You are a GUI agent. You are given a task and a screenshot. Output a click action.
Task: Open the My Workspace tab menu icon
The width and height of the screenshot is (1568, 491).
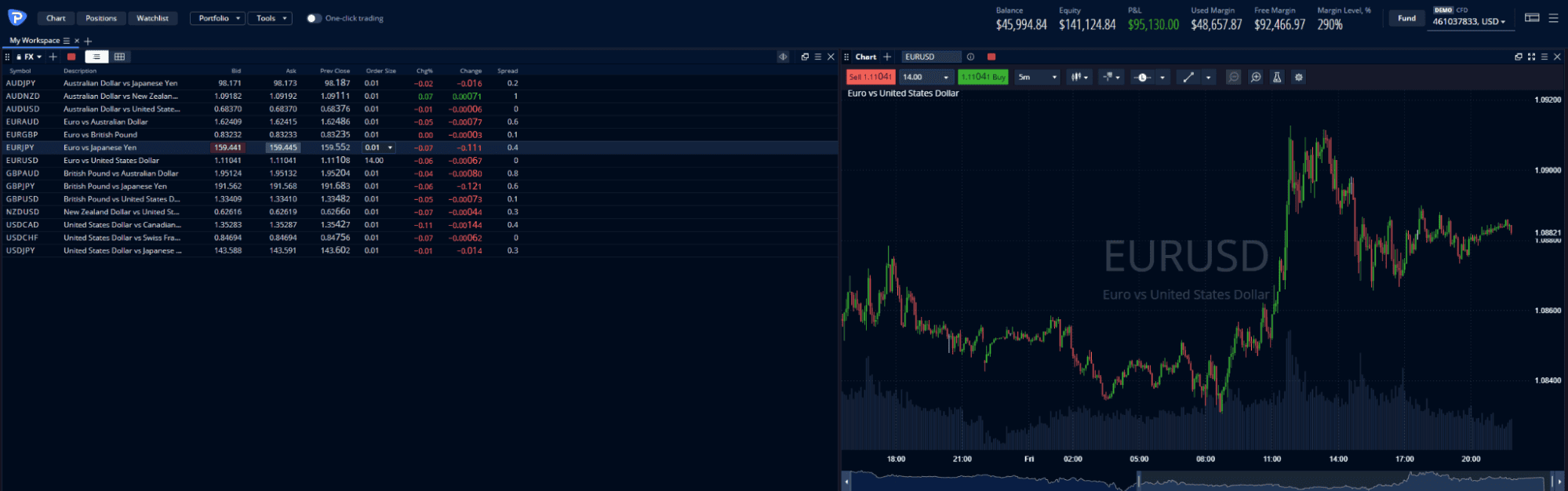(x=67, y=41)
